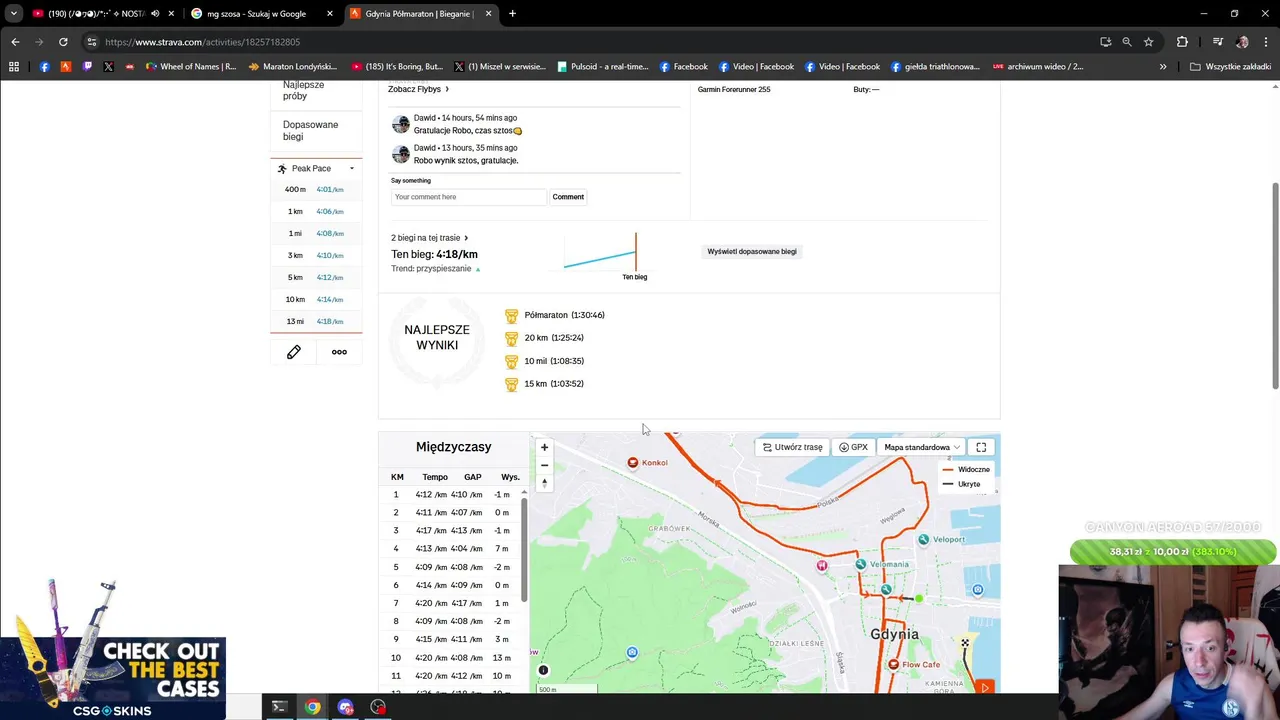This screenshot has width=1280, height=720.
Task: Go back with browser back arrow
Action: (x=15, y=42)
